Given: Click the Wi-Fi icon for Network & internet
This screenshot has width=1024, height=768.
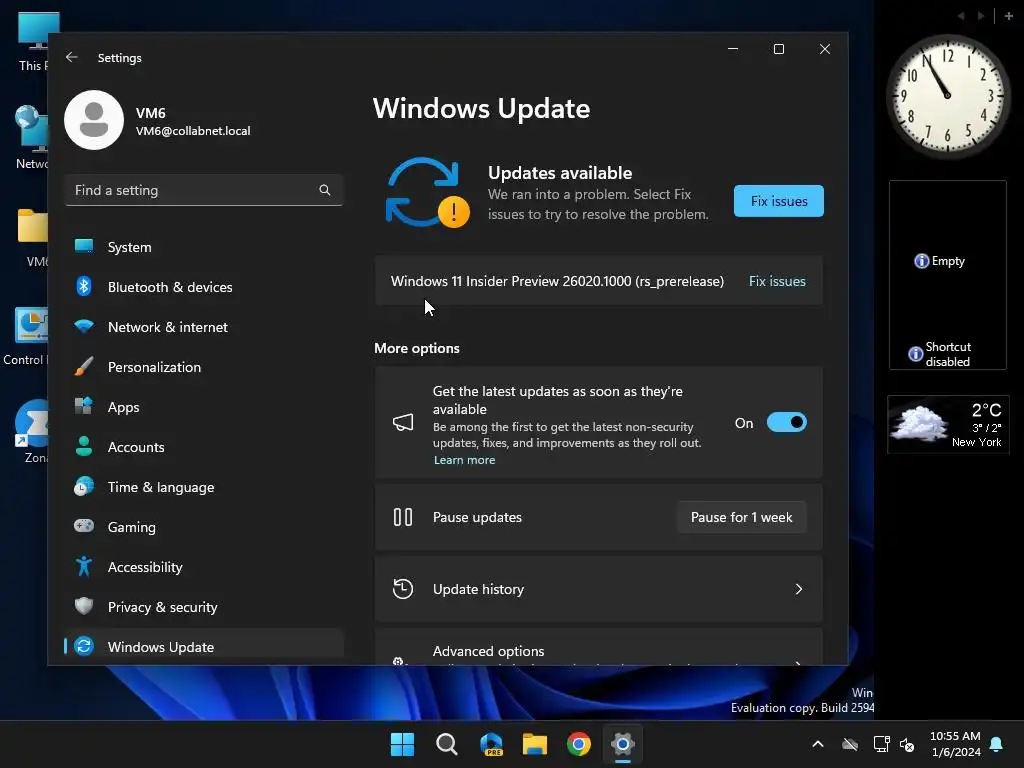Looking at the screenshot, I should tap(84, 326).
